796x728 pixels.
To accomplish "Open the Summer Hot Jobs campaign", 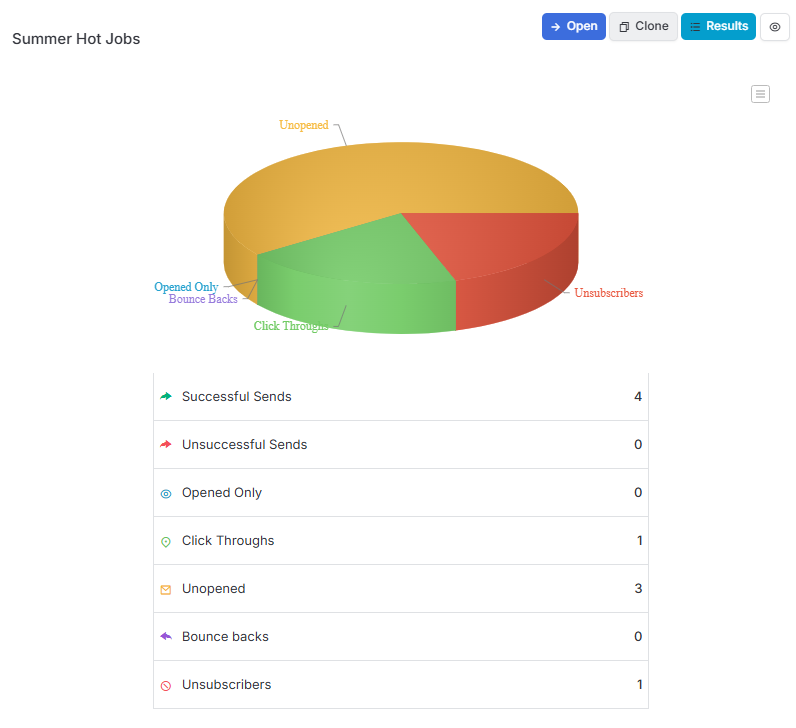I will click(x=574, y=26).
